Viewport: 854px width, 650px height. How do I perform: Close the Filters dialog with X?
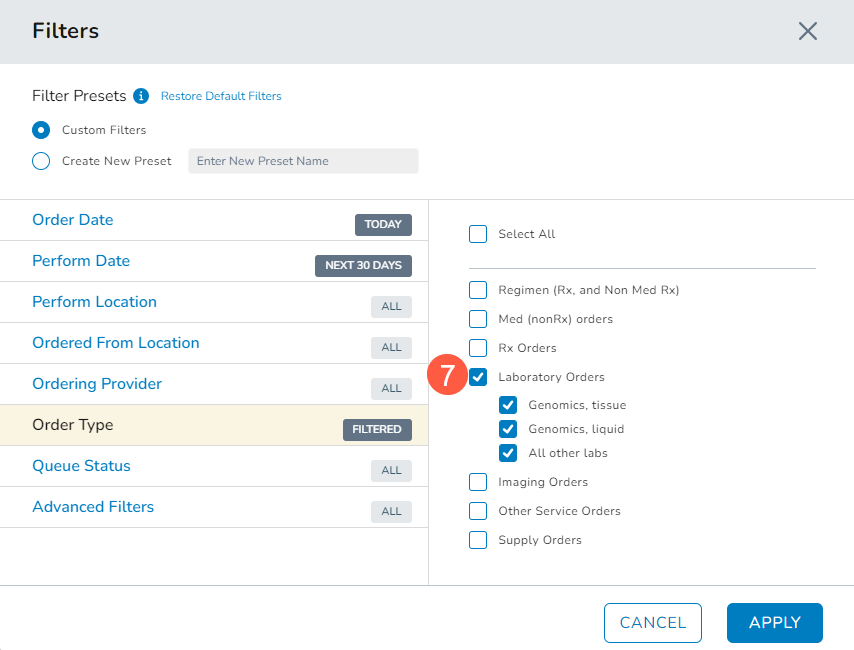point(808,31)
